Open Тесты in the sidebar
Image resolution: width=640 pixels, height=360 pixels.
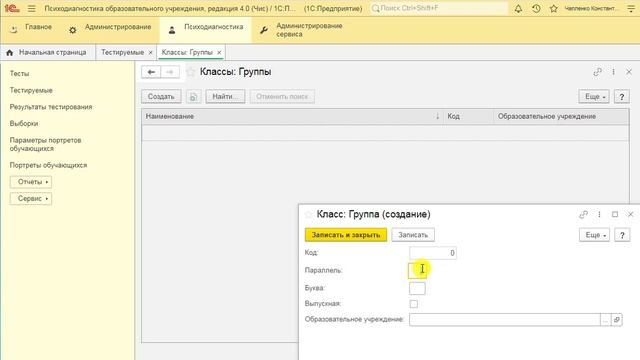[x=19, y=73]
